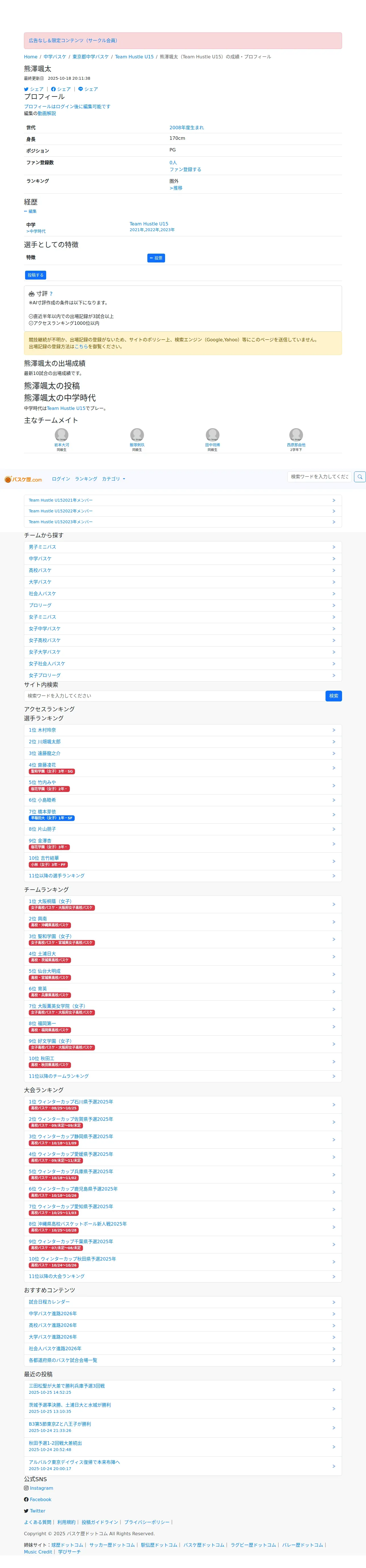This screenshot has height=1568, width=366.
Task: Click the バスケ歴.com logo
Action: 23,479
